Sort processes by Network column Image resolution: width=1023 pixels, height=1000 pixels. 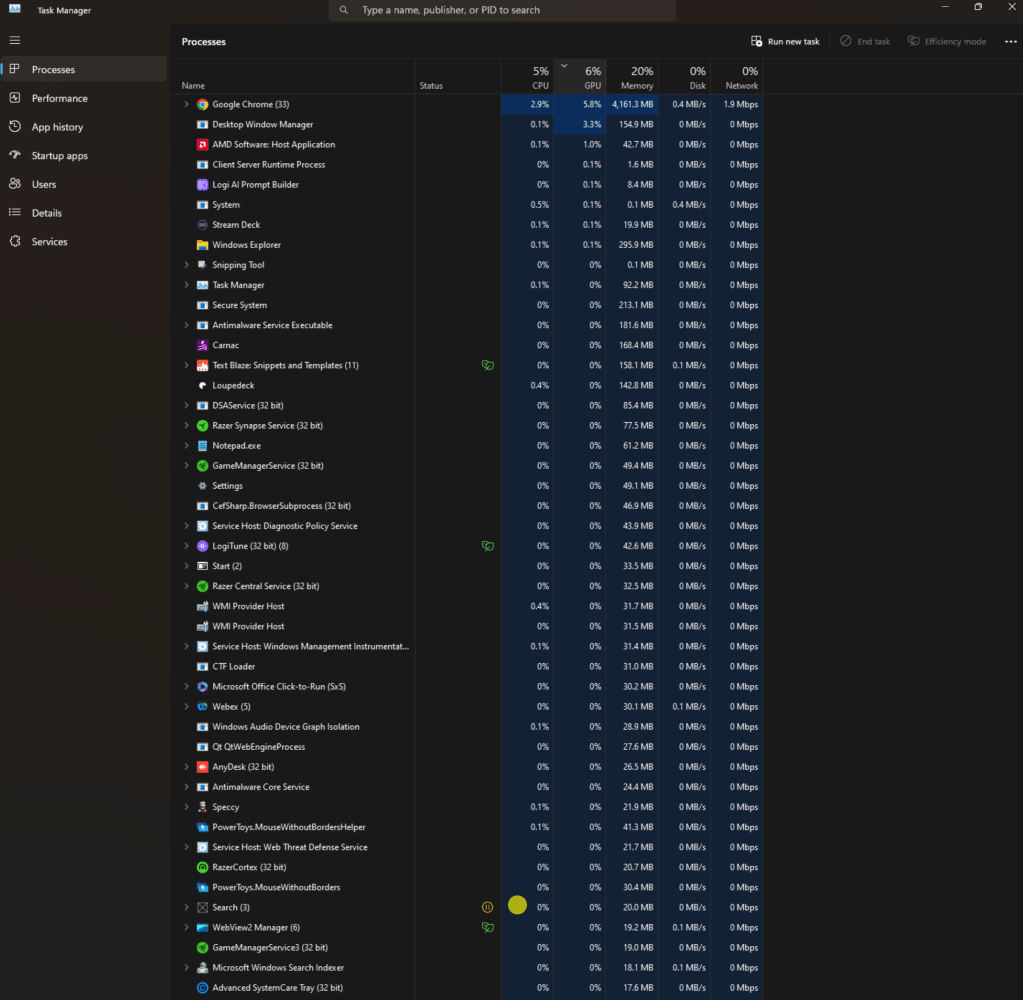[737, 77]
